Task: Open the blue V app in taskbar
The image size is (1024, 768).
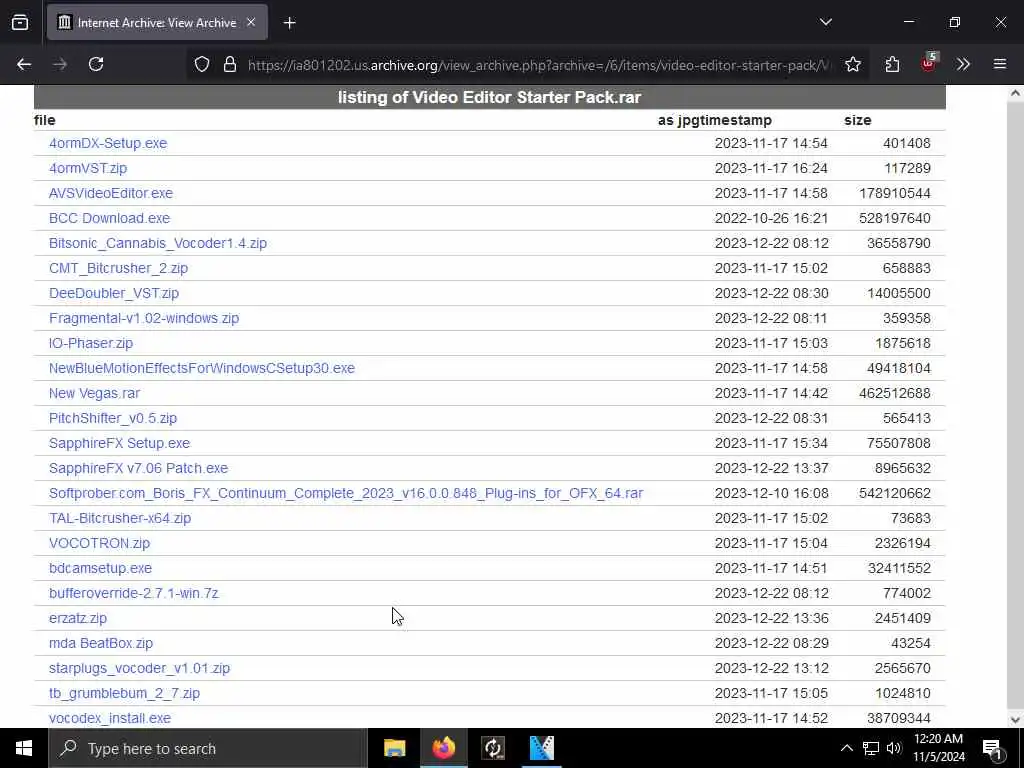Action: (541, 748)
